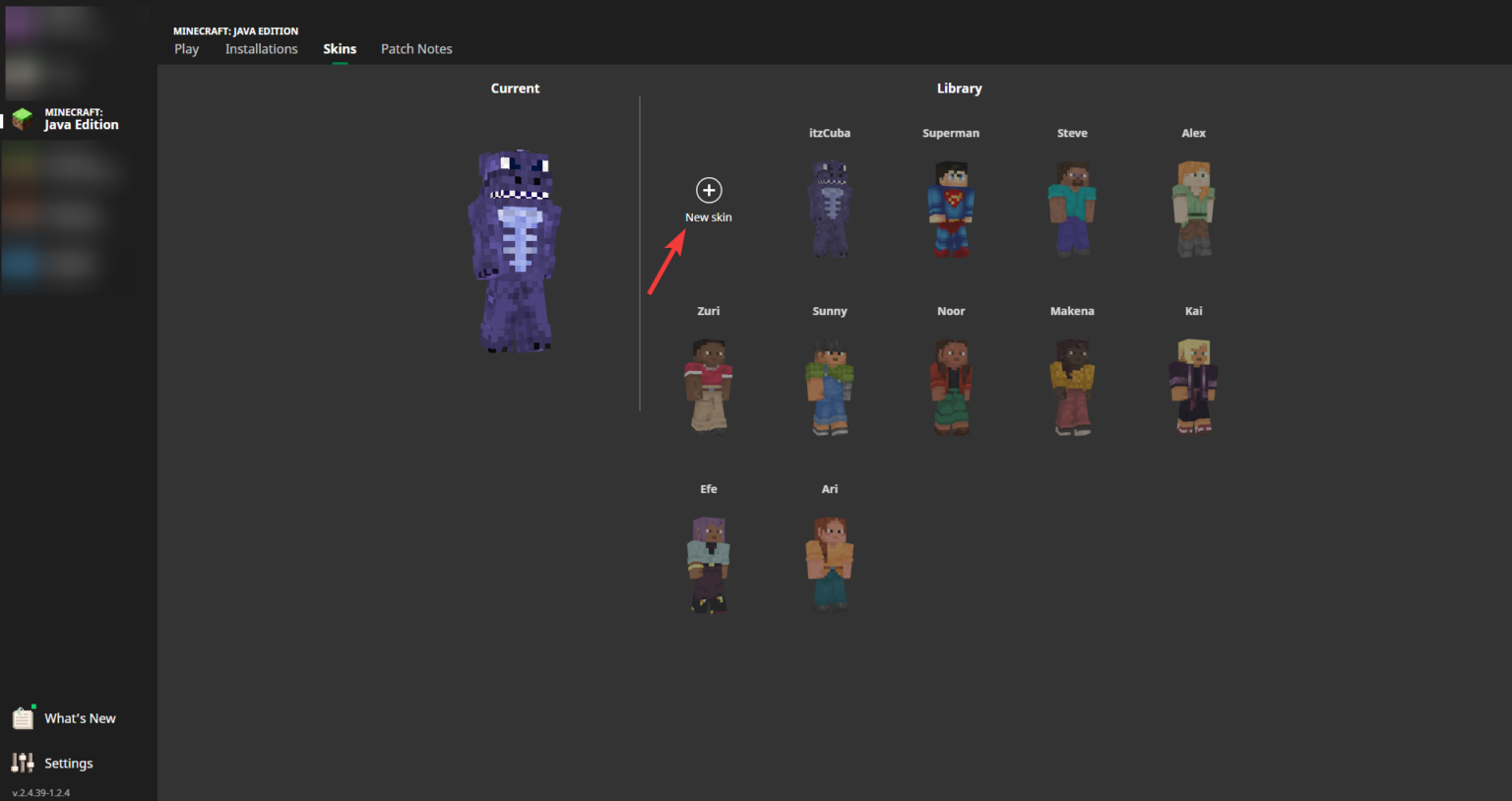Select the Skins tab
The width and height of the screenshot is (1512, 801).
coord(340,48)
